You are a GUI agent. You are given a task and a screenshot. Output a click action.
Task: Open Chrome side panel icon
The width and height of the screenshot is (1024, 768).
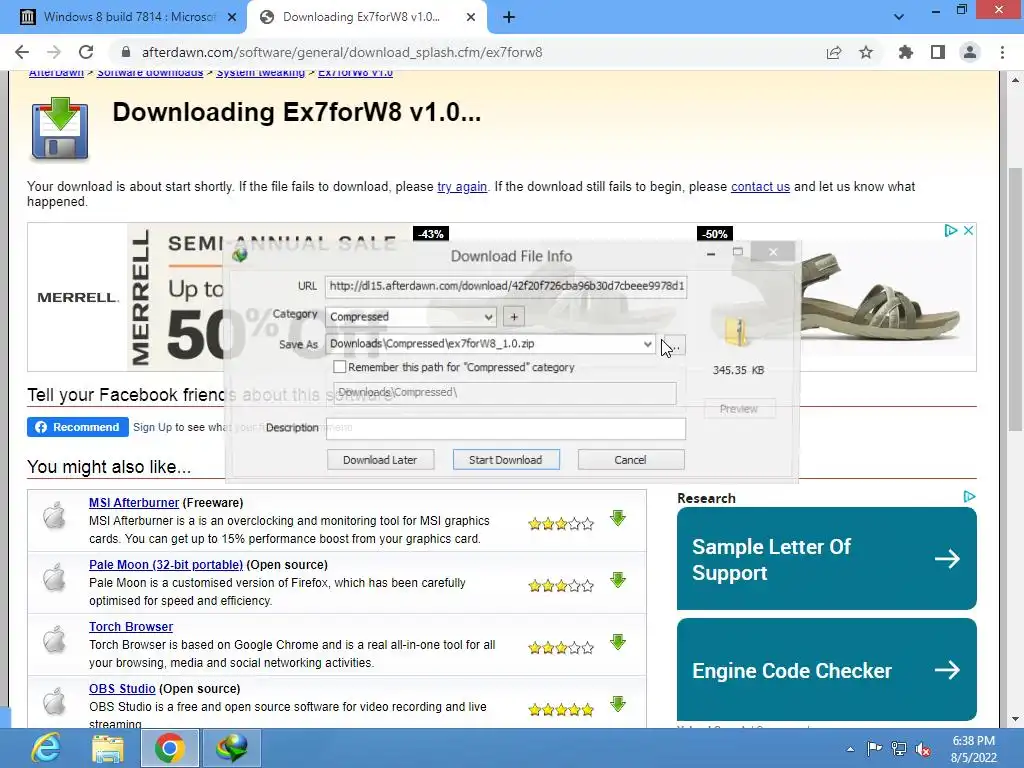[938, 52]
